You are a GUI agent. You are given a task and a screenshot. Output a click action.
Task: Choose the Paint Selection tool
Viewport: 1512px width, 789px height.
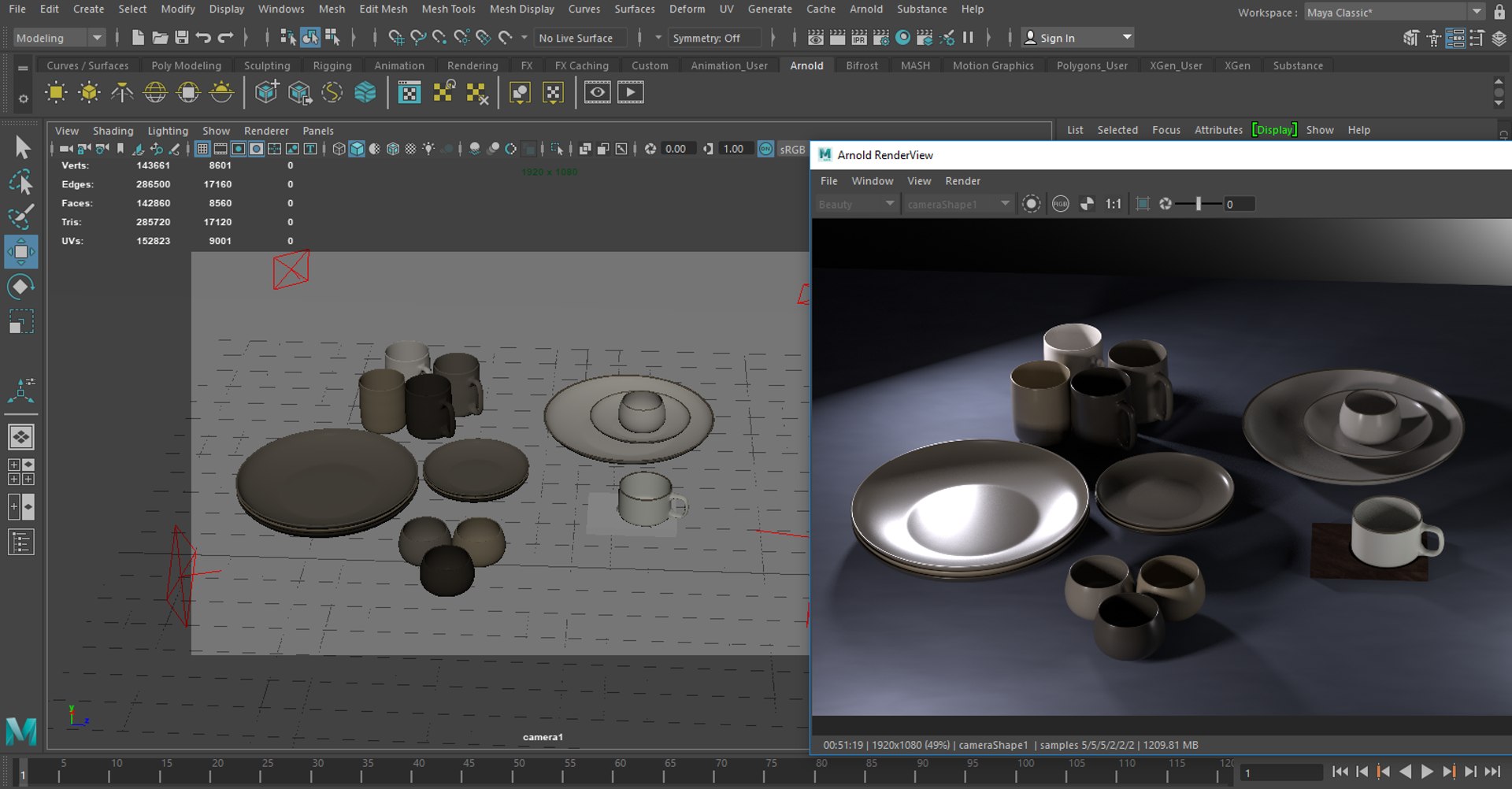21,217
